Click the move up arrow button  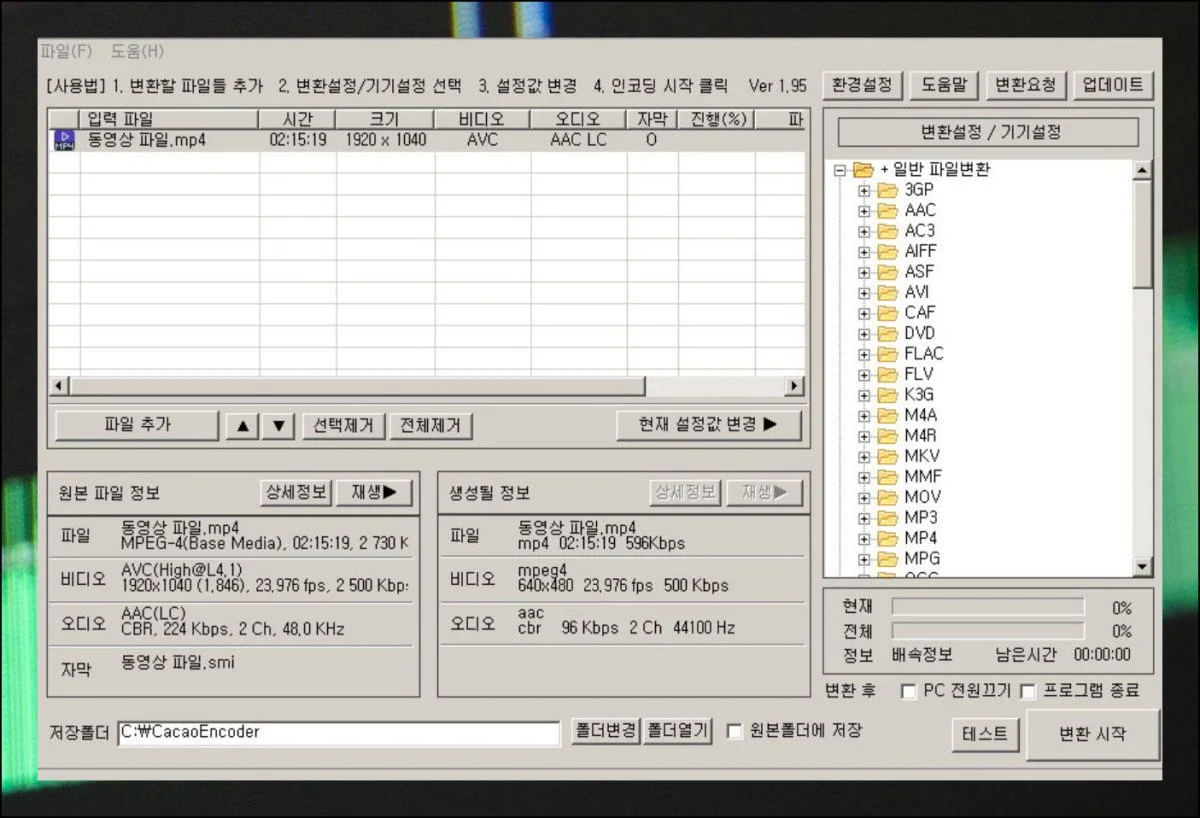tap(241, 426)
